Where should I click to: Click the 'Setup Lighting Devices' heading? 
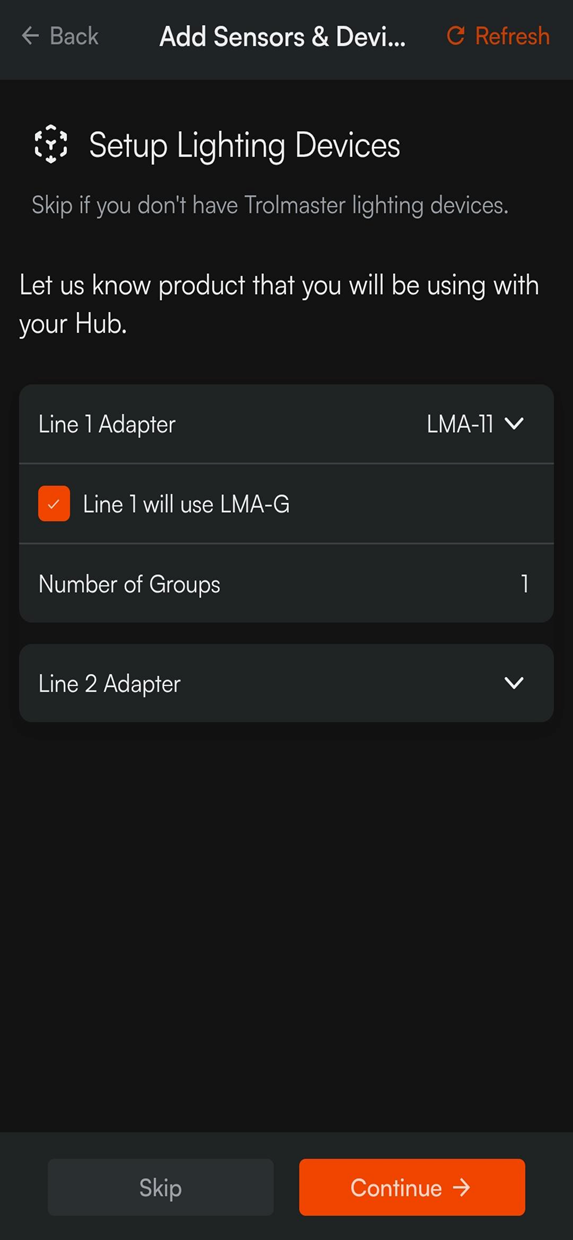[x=245, y=145]
